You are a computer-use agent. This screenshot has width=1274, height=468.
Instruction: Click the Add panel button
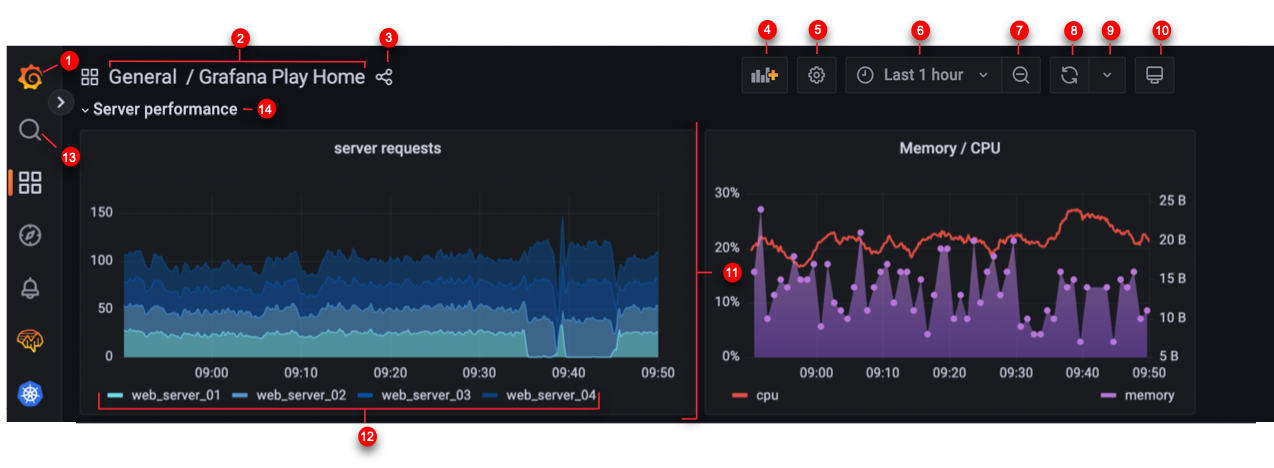click(x=765, y=75)
